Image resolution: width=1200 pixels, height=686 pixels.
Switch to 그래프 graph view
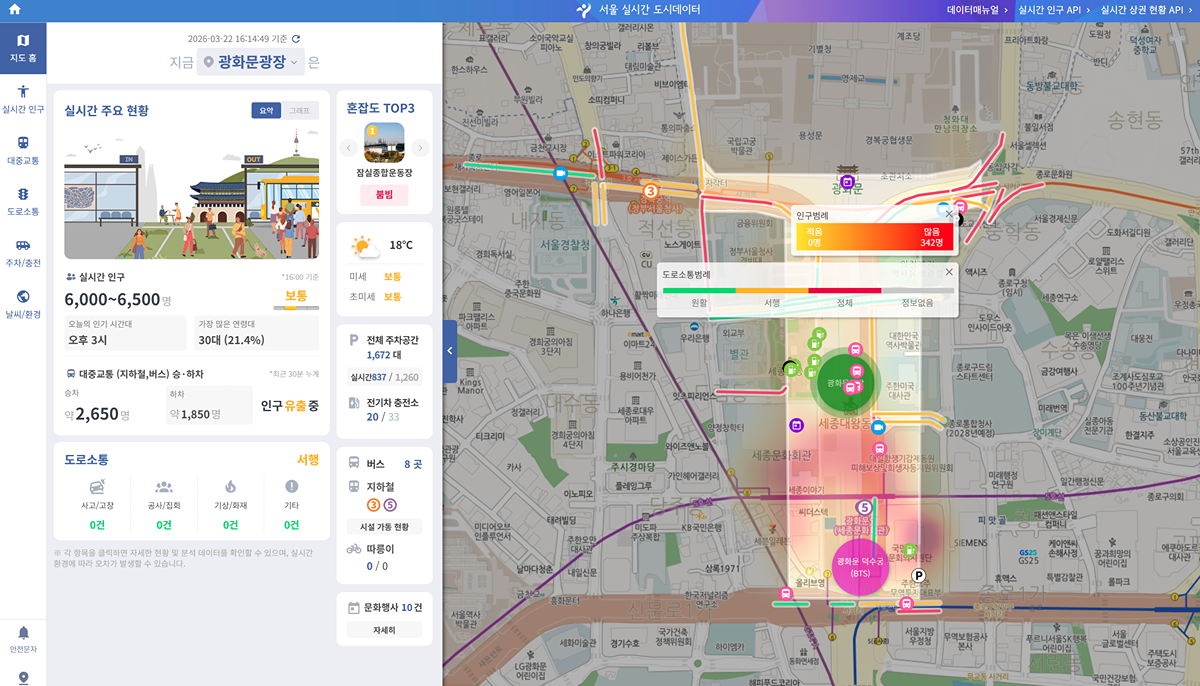[x=300, y=111]
